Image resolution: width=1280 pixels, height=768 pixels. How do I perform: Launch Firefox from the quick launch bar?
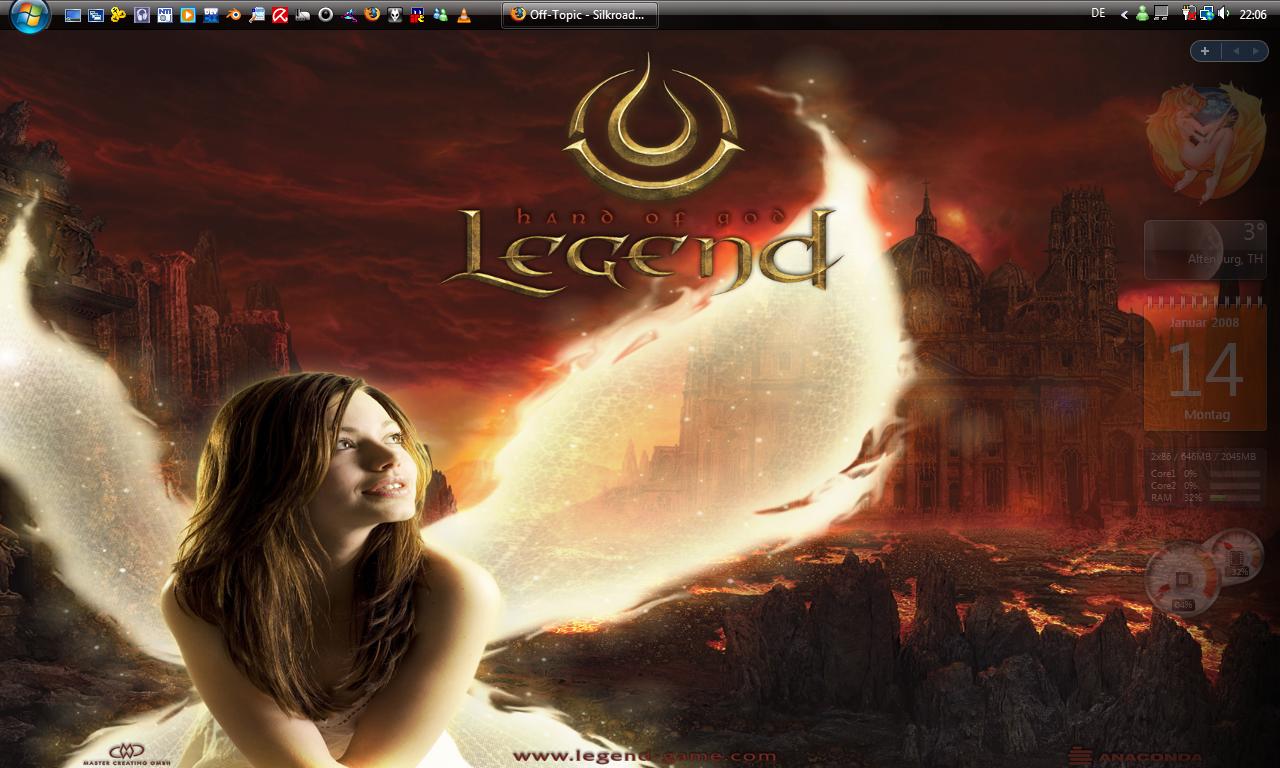click(x=372, y=15)
